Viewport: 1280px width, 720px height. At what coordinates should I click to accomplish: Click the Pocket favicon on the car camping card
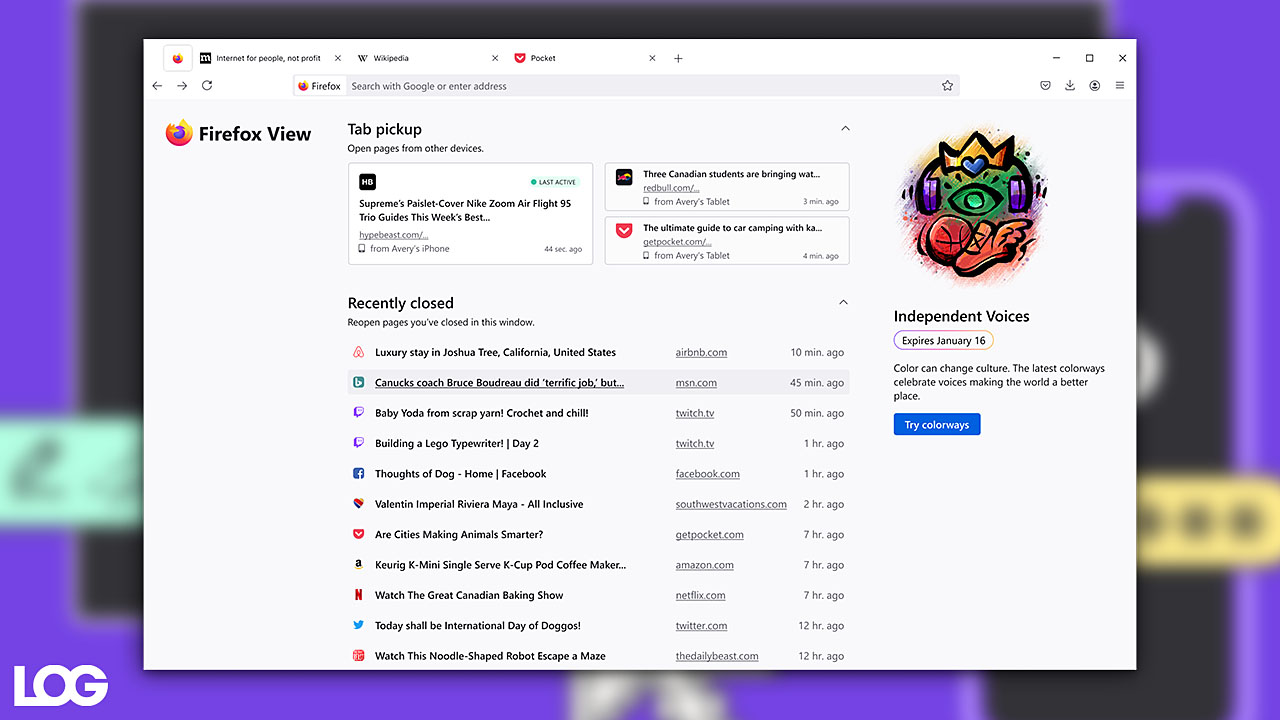coord(624,231)
